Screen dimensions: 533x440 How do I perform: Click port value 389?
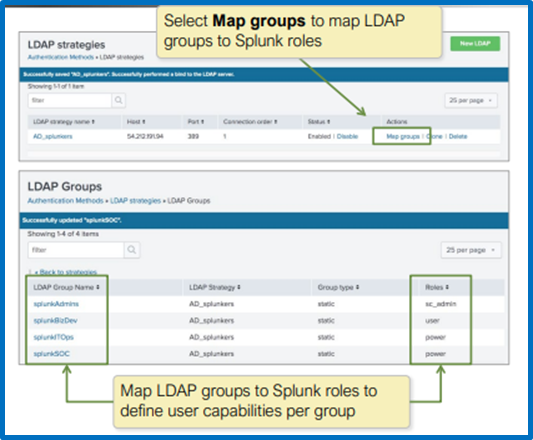pyautogui.click(x=193, y=136)
